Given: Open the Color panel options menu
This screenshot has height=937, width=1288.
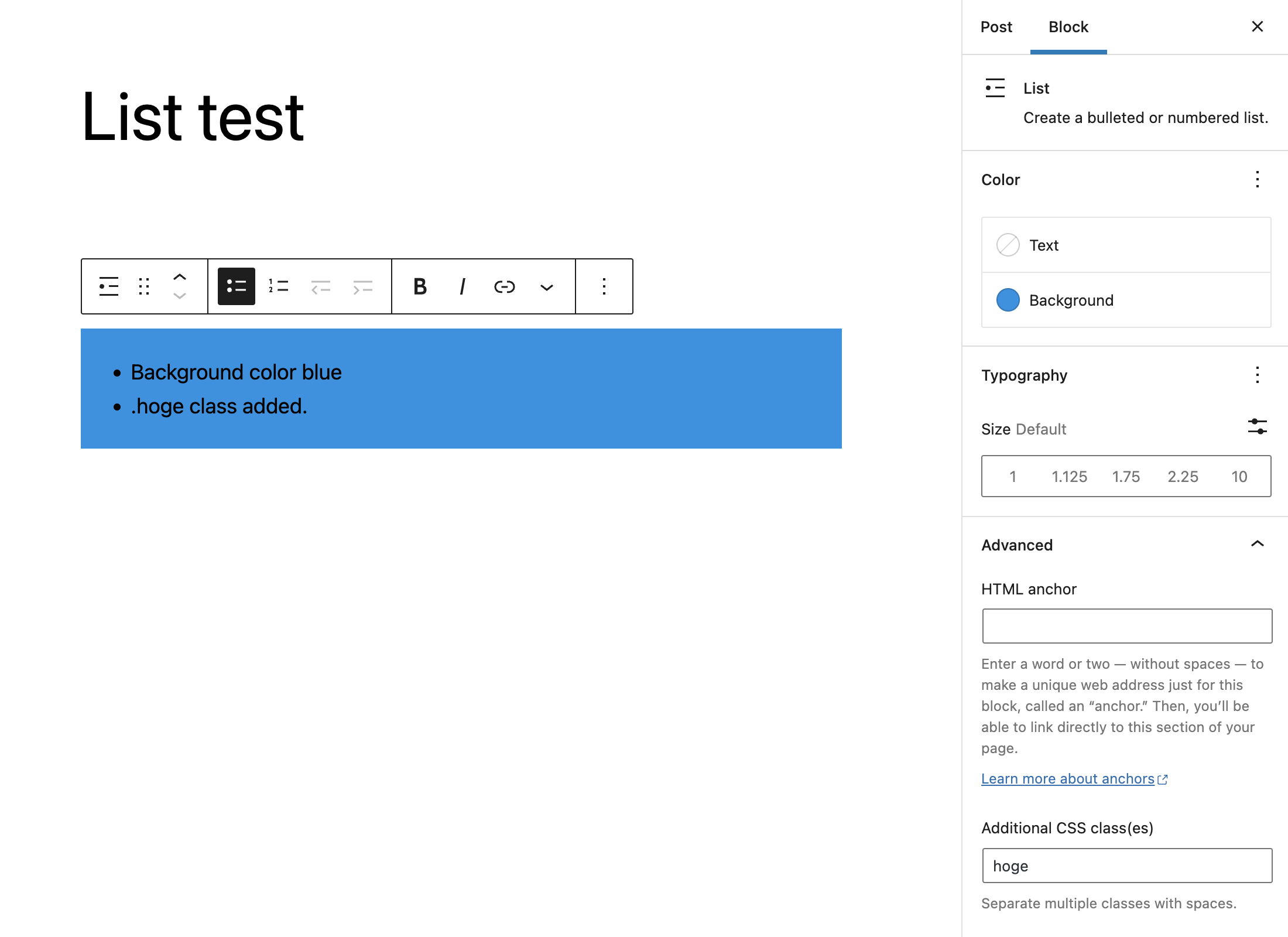Looking at the screenshot, I should coord(1257,181).
